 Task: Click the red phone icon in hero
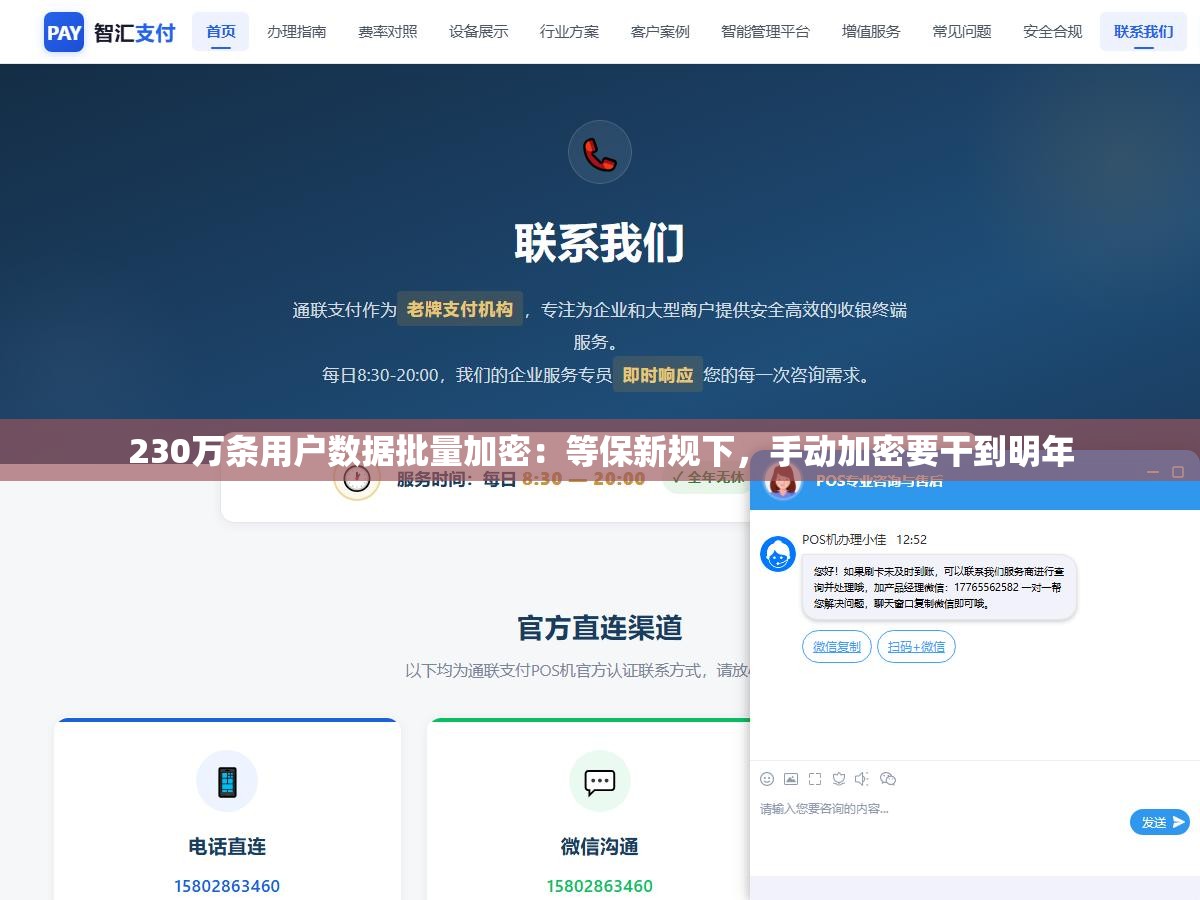pyautogui.click(x=600, y=153)
